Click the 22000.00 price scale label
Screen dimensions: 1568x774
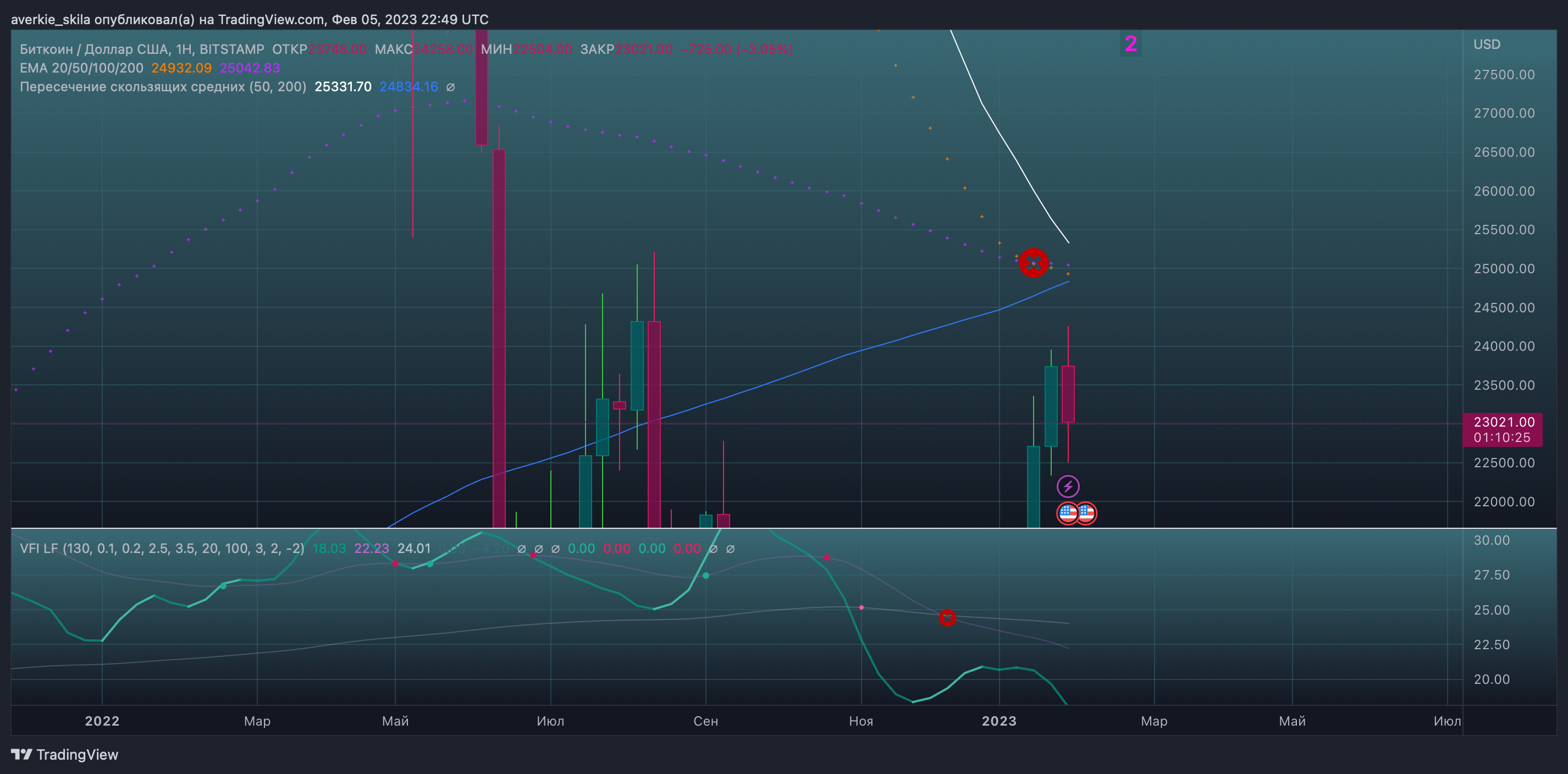(1504, 501)
